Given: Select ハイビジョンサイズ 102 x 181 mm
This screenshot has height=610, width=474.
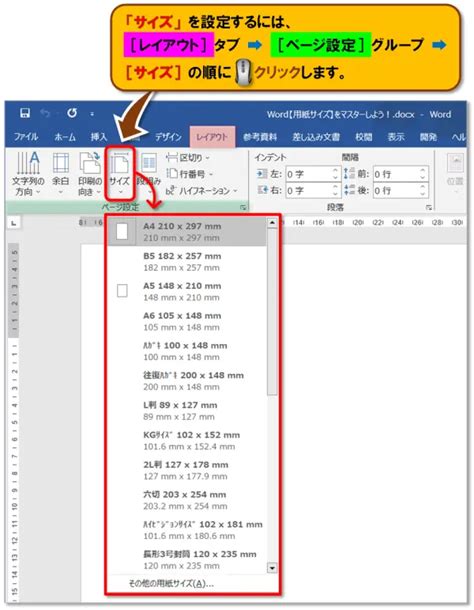Looking at the screenshot, I should click(x=187, y=530).
